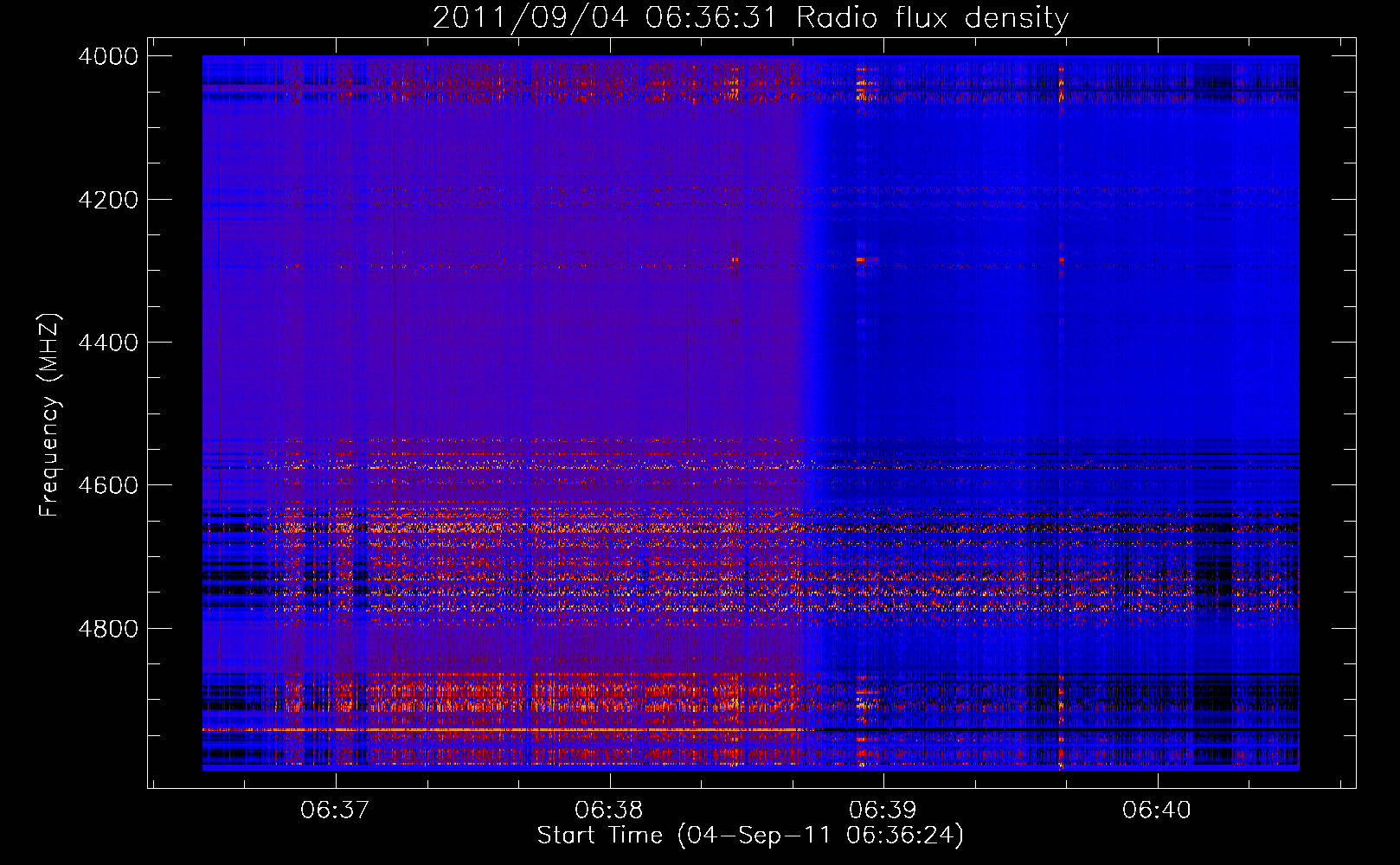Click the 06:38 time axis label
Image resolution: width=1400 pixels, height=865 pixels.
tap(609, 810)
